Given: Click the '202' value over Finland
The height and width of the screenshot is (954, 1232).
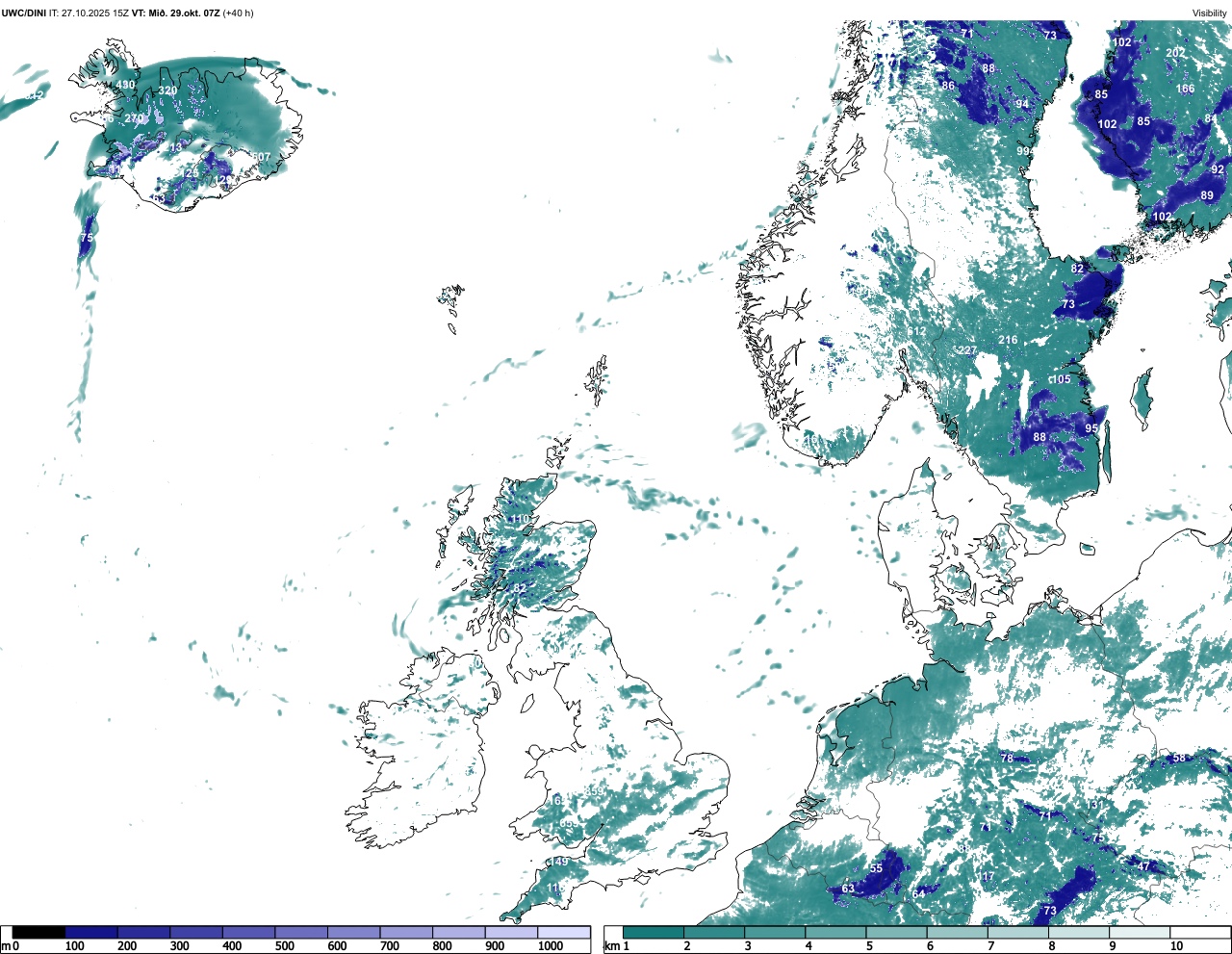Looking at the screenshot, I should pos(1175,53).
